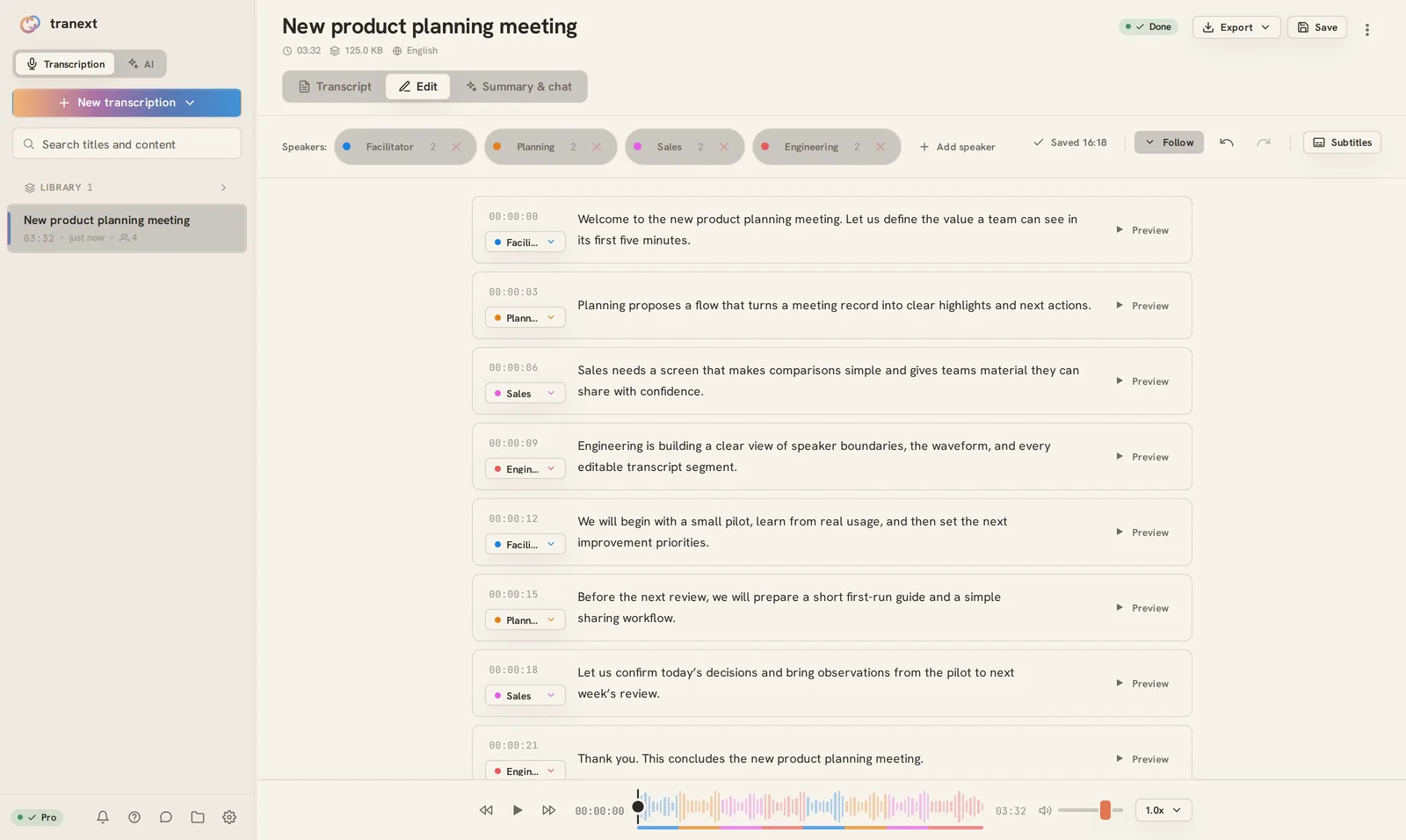The width and height of the screenshot is (1406, 840).
Task: Click the tranext logo icon
Action: click(30, 24)
